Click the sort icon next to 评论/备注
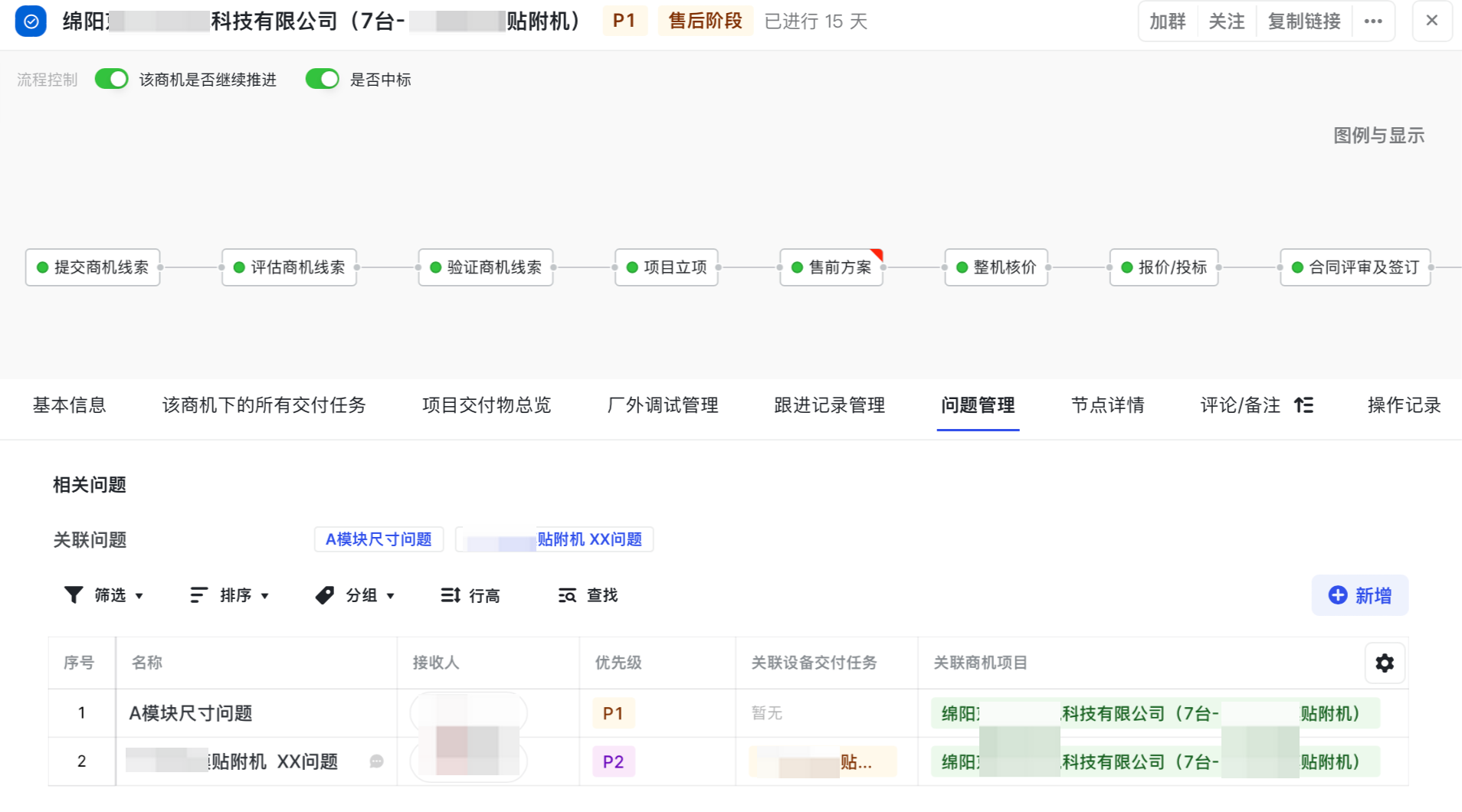 [1303, 405]
